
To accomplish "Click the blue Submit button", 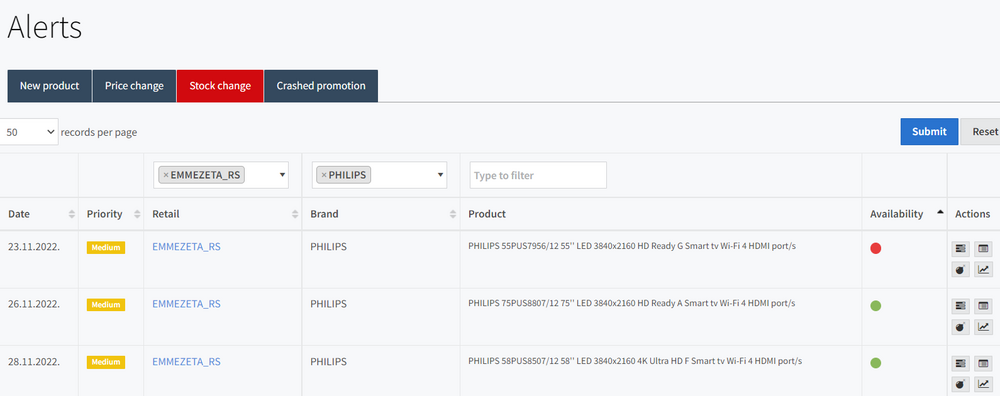I will coord(929,131).
